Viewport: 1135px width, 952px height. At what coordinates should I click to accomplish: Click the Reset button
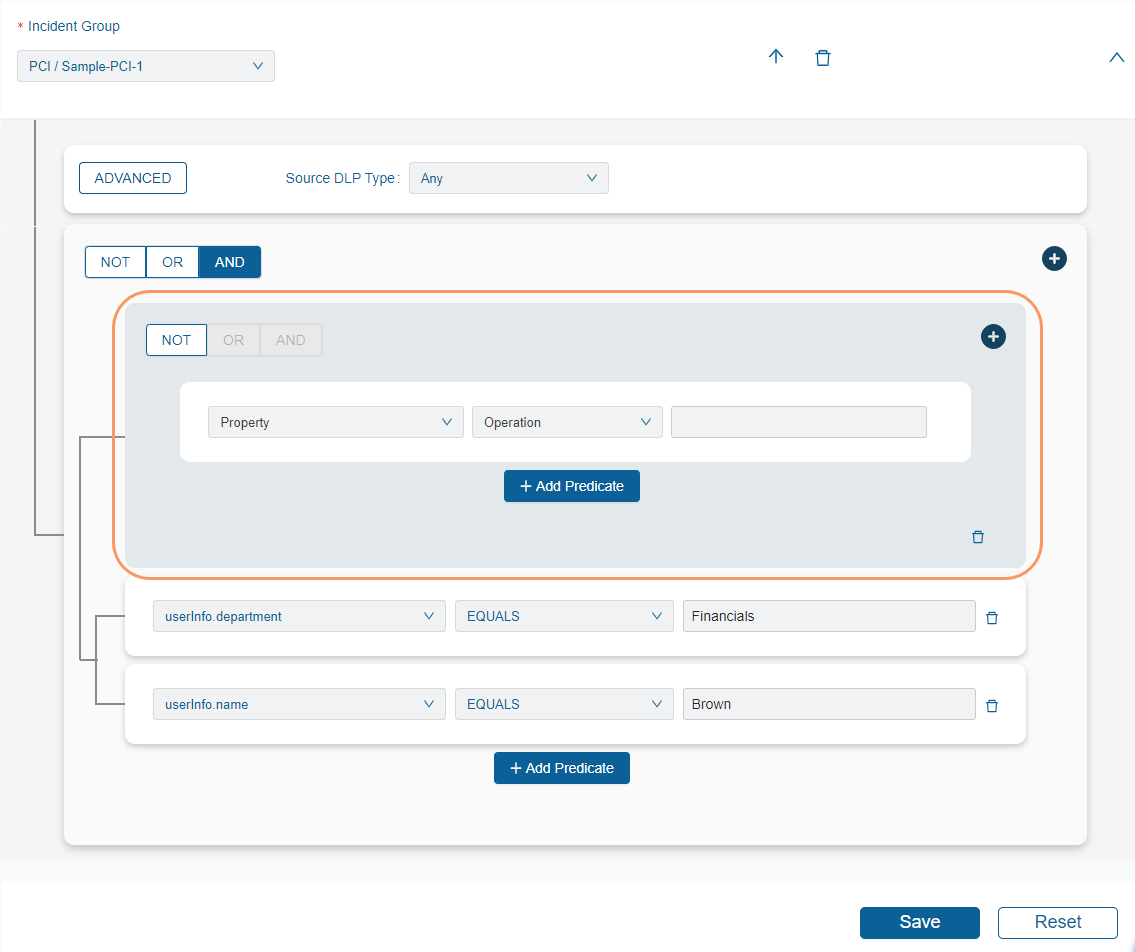1057,922
